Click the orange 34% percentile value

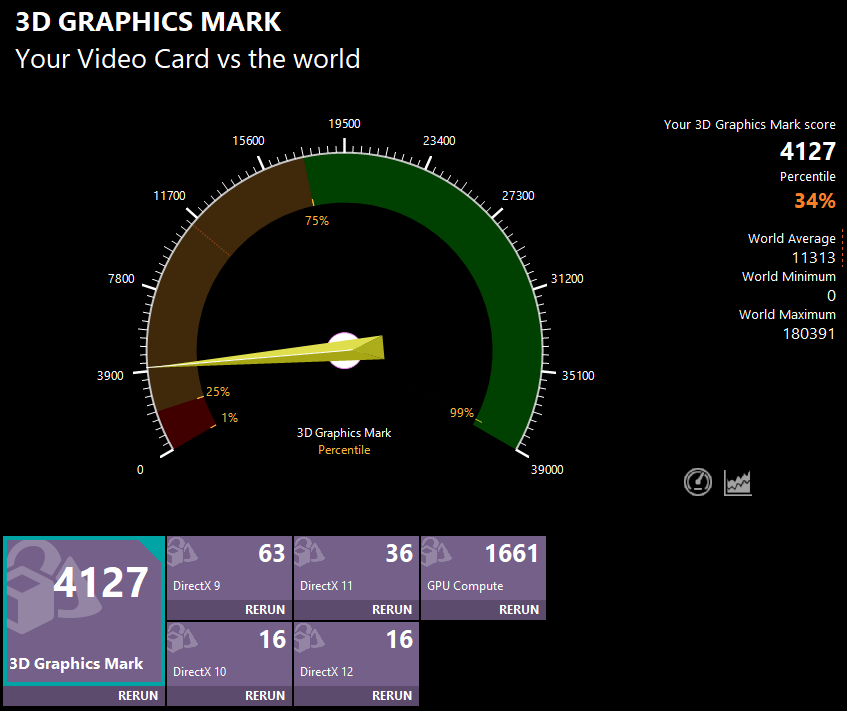[814, 201]
